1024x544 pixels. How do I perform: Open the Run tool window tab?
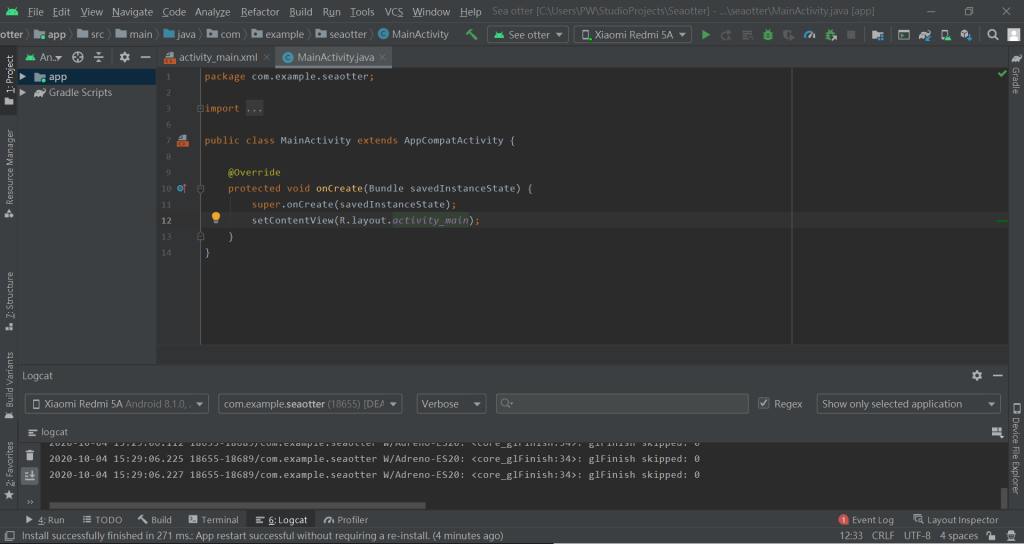click(x=45, y=520)
